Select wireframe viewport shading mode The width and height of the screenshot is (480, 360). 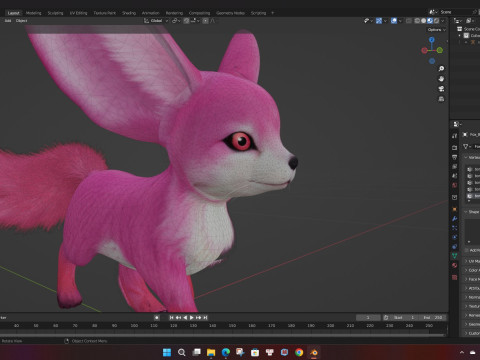(x=417, y=21)
